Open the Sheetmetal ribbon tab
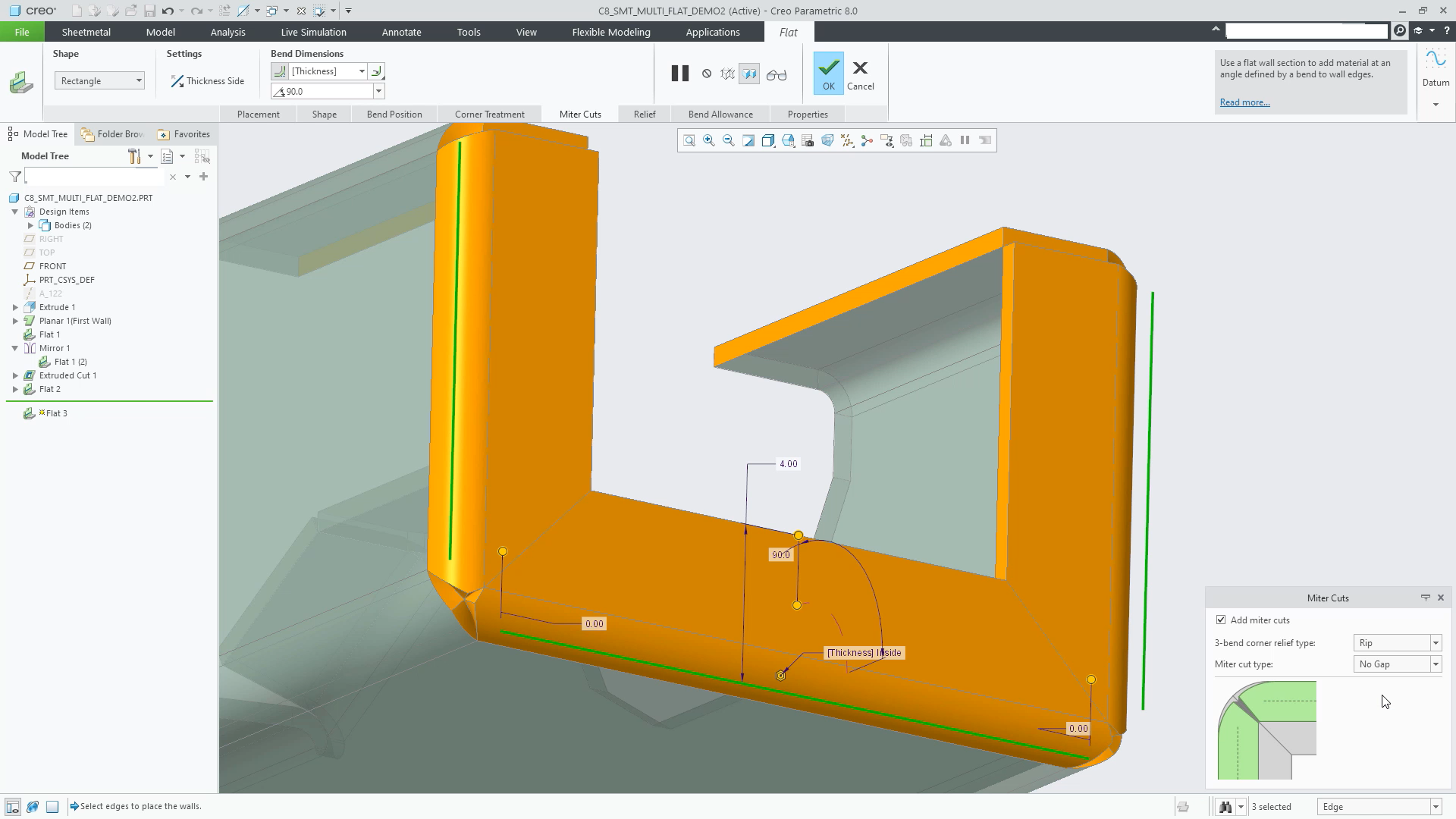Viewport: 1456px width, 819px height. [x=86, y=32]
